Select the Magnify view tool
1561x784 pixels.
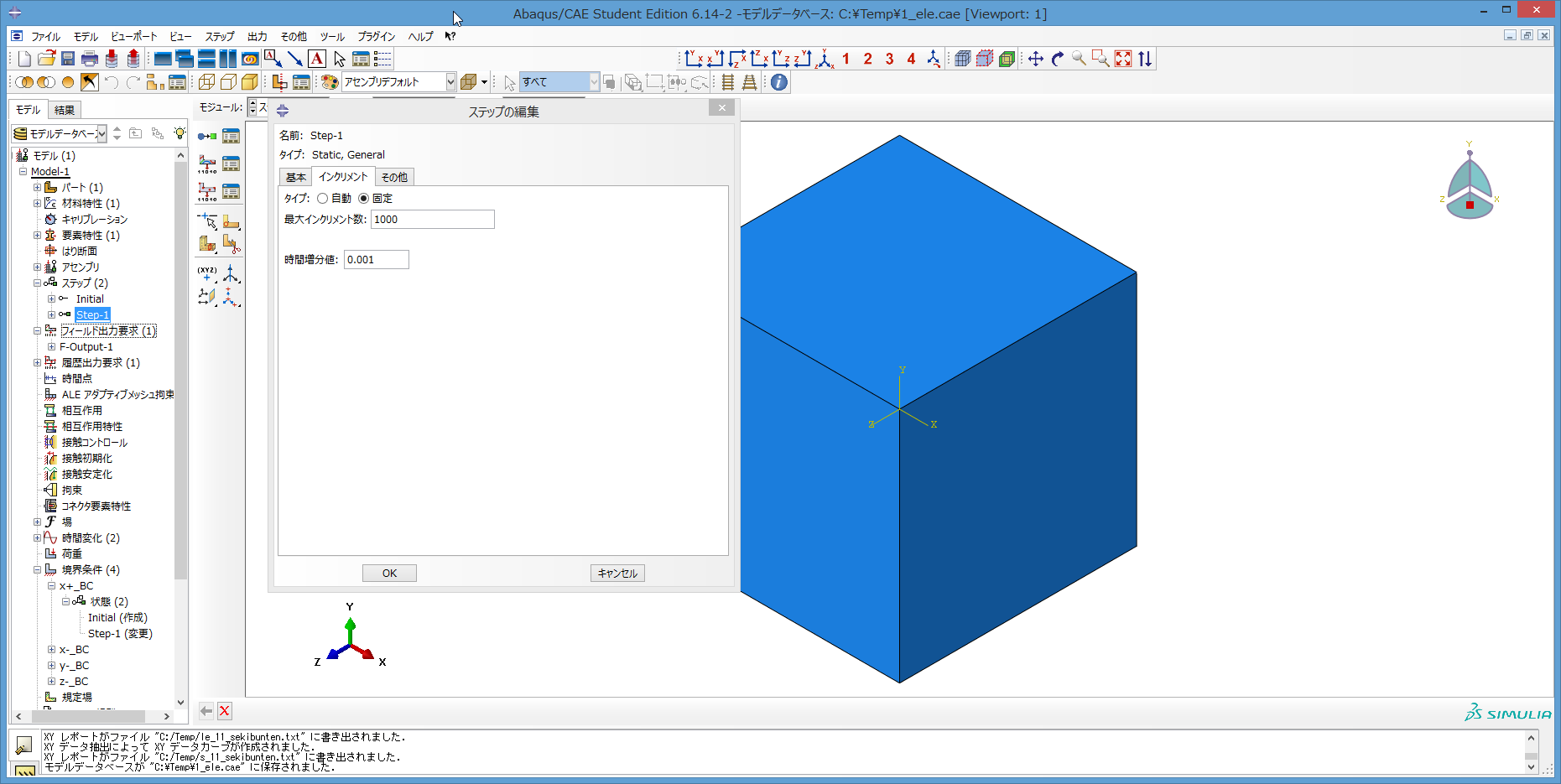pos(1079,59)
